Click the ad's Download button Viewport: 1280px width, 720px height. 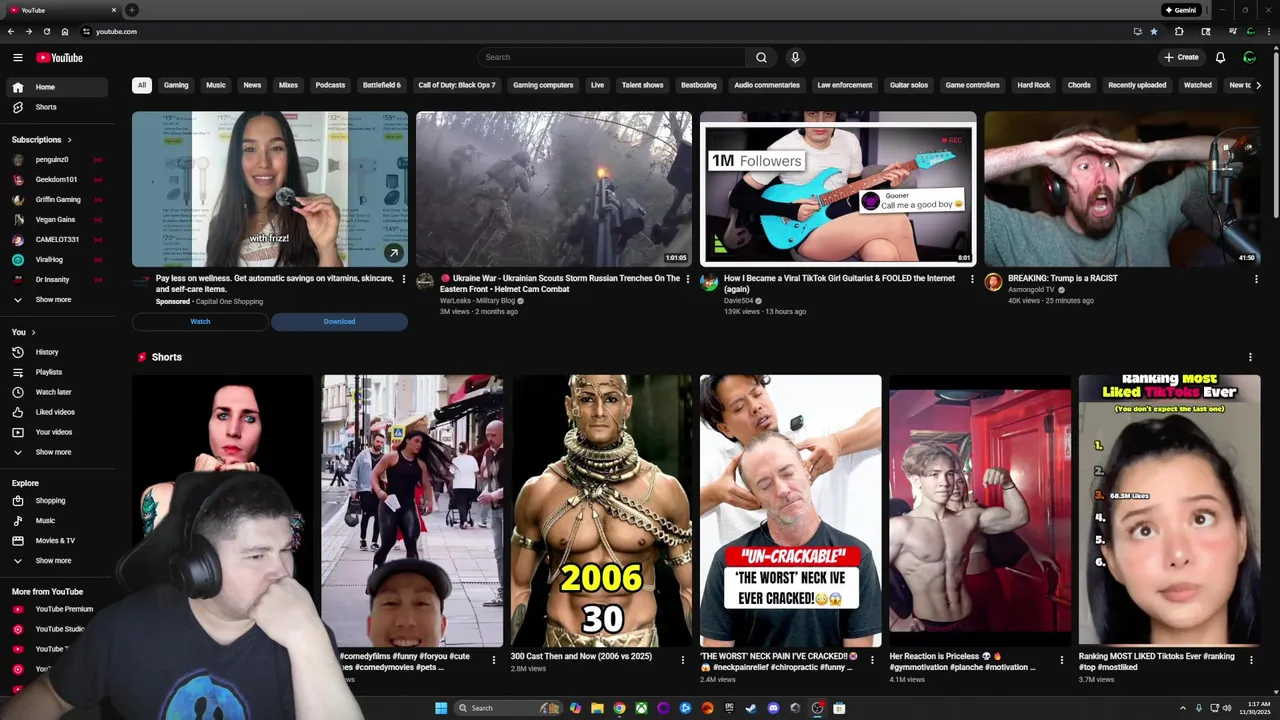(x=339, y=321)
